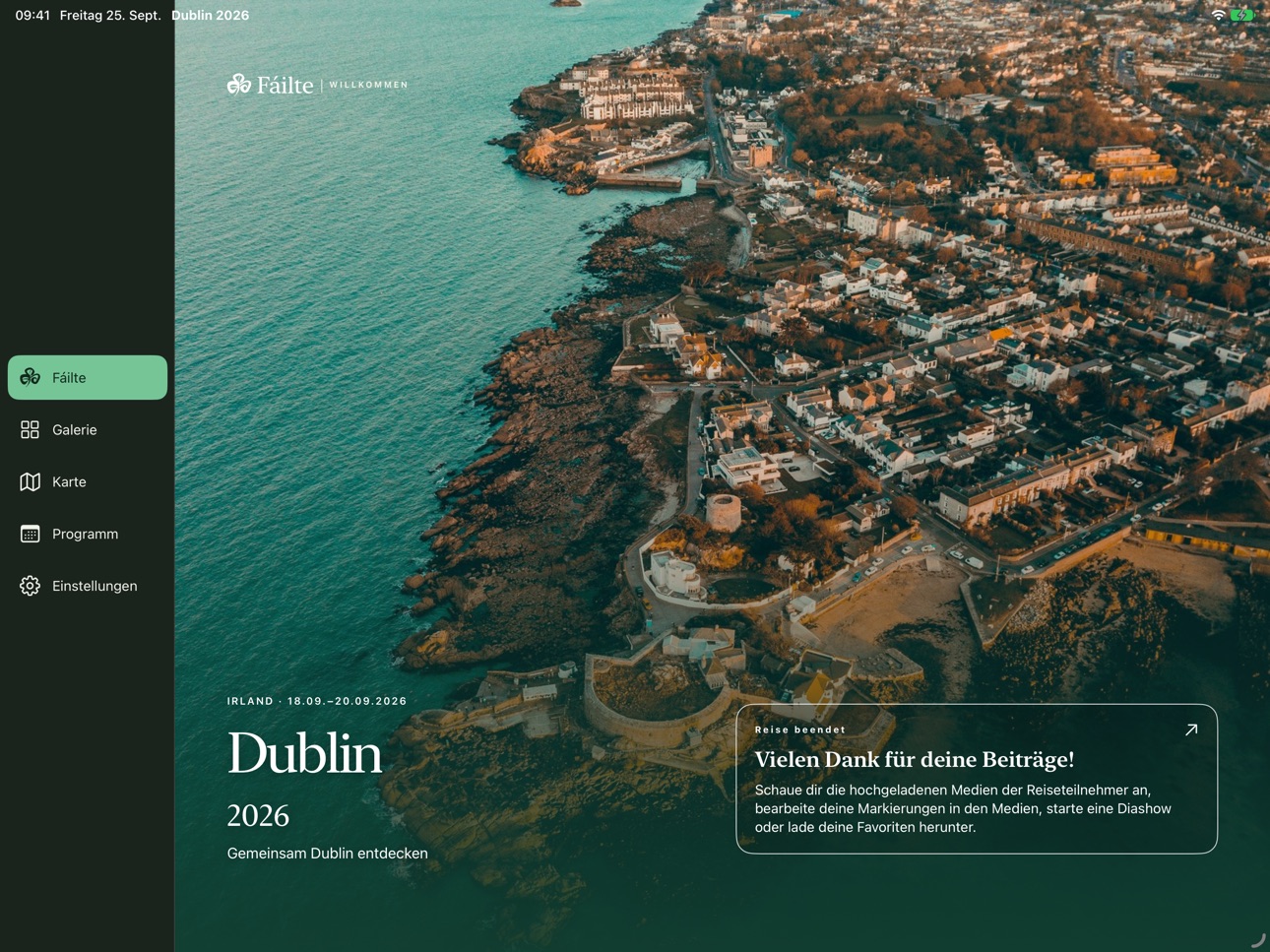Image resolution: width=1270 pixels, height=952 pixels.
Task: Click the 2026 year text
Action: point(258,815)
